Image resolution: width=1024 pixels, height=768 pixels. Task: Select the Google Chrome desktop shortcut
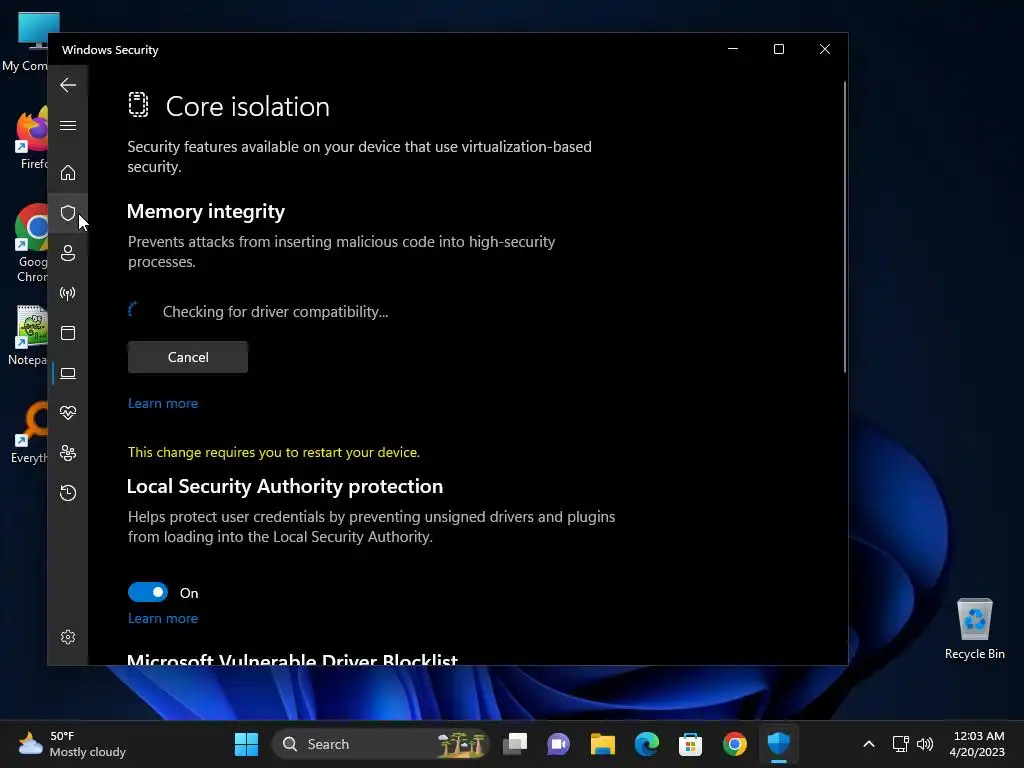tap(30, 244)
